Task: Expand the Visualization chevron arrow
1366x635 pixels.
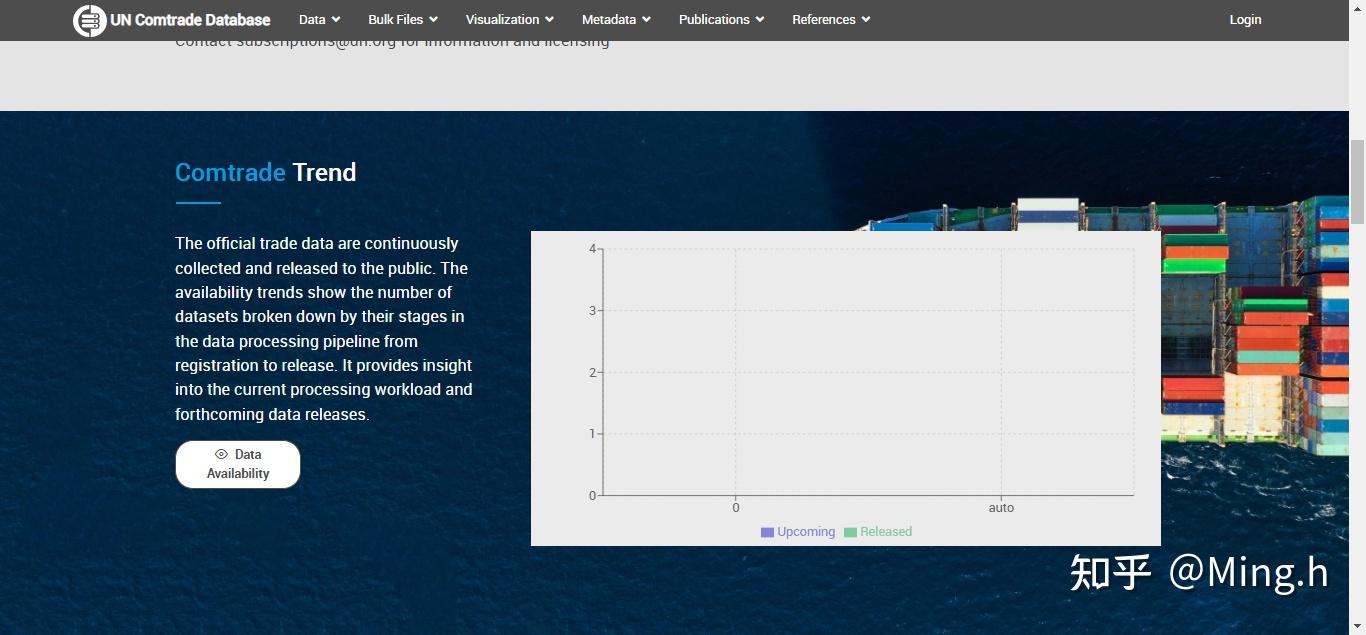Action: (x=549, y=20)
